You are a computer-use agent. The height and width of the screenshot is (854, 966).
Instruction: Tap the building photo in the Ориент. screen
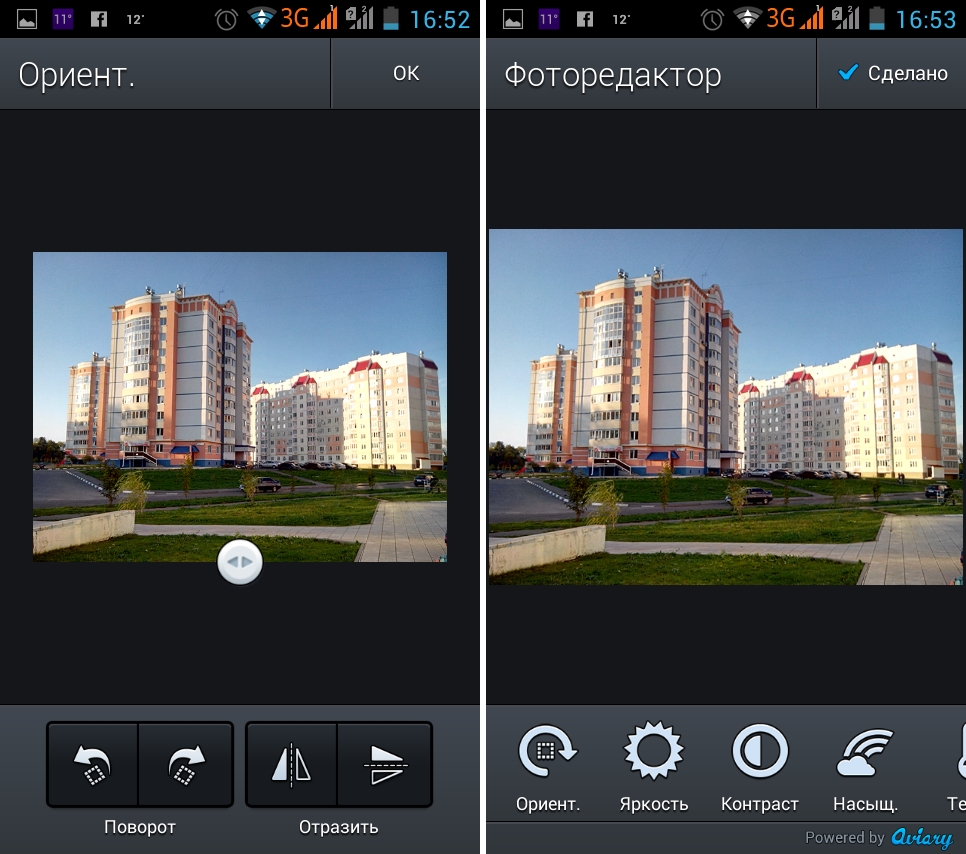tap(240, 407)
